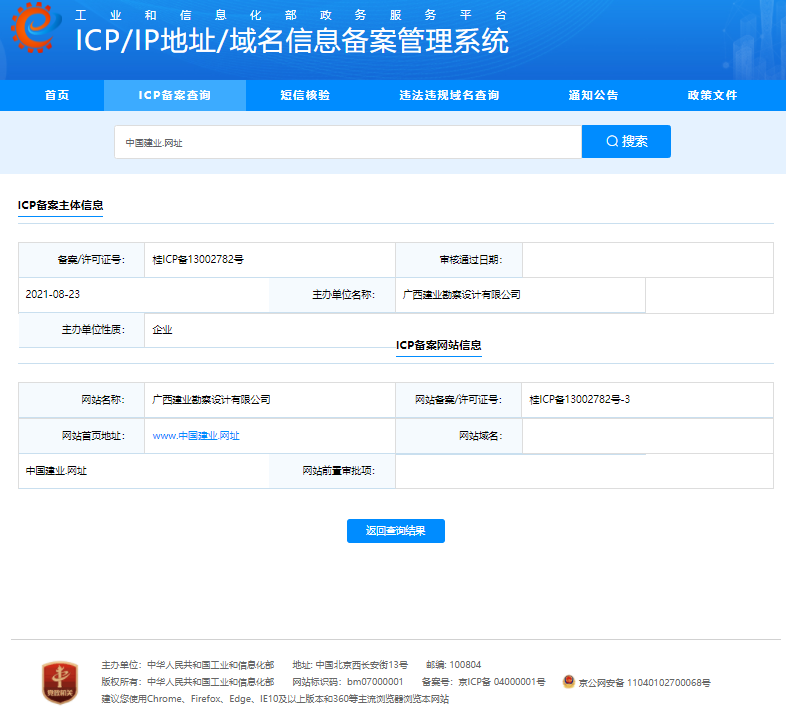Click 广西建业勘察设计有限公司 in the 主办单位名称 row
This screenshot has width=786, height=715.
[x=461, y=294]
